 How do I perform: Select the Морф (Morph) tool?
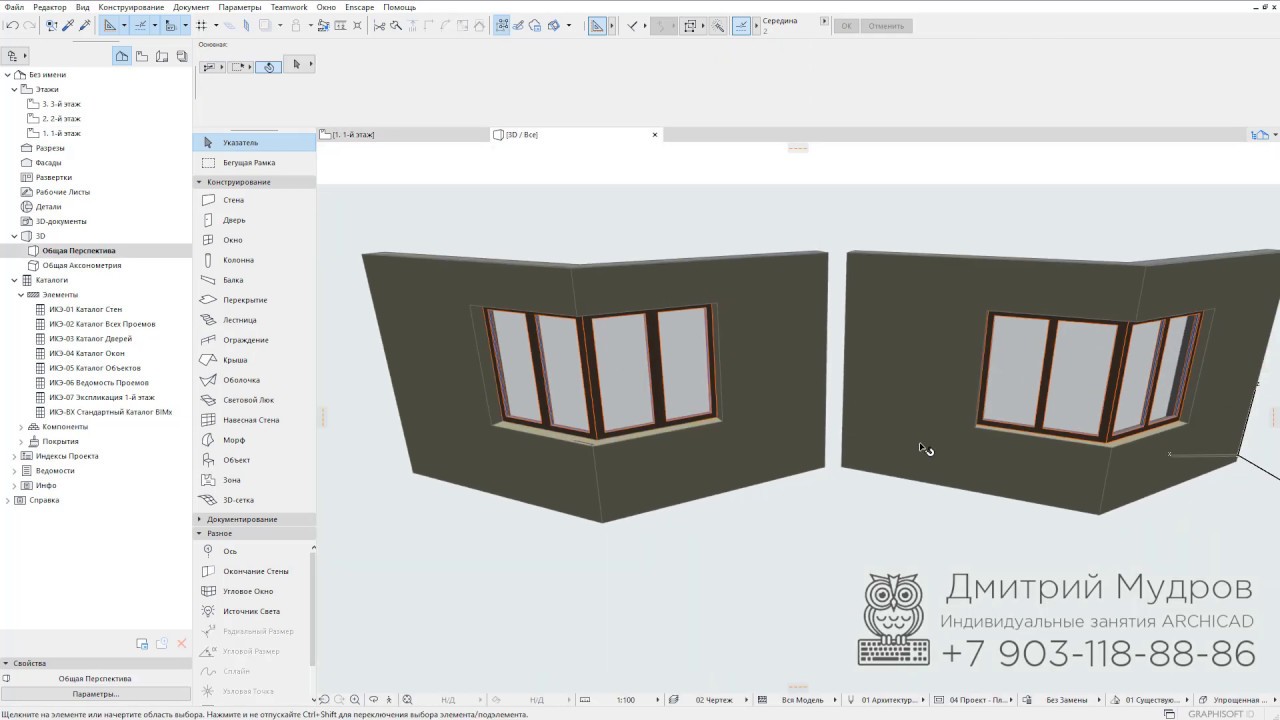tap(254, 440)
